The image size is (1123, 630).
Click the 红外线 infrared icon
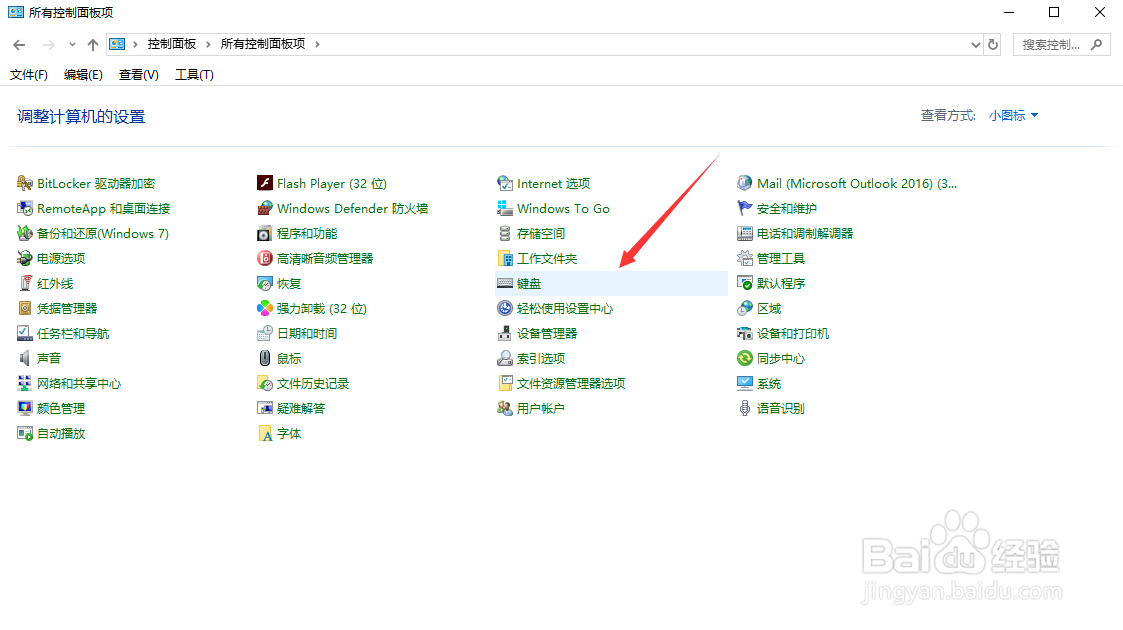click(25, 284)
